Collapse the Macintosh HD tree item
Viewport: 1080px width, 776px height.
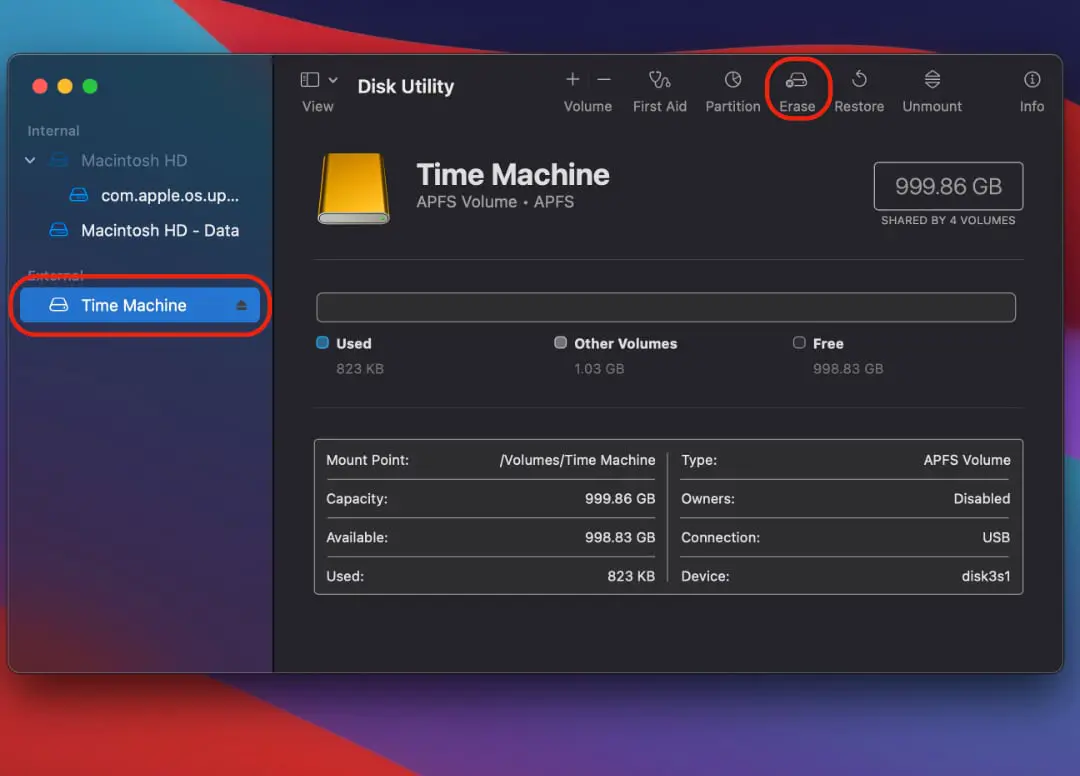click(x=29, y=160)
